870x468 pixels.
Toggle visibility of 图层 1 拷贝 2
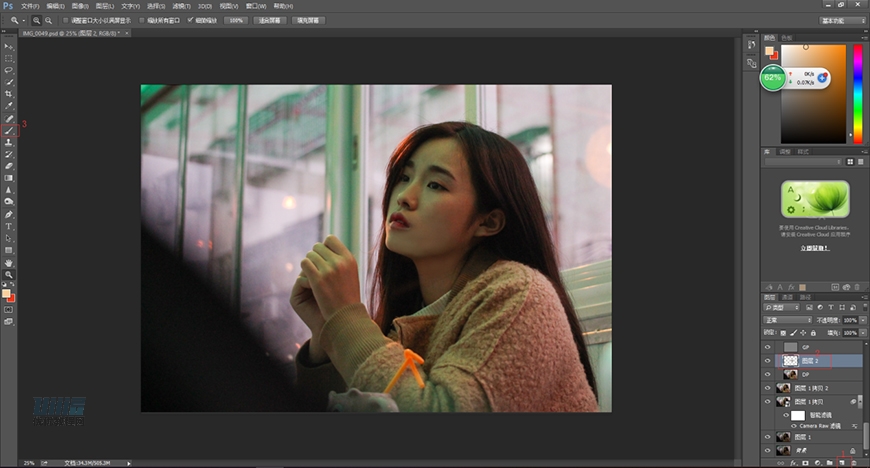(768, 387)
